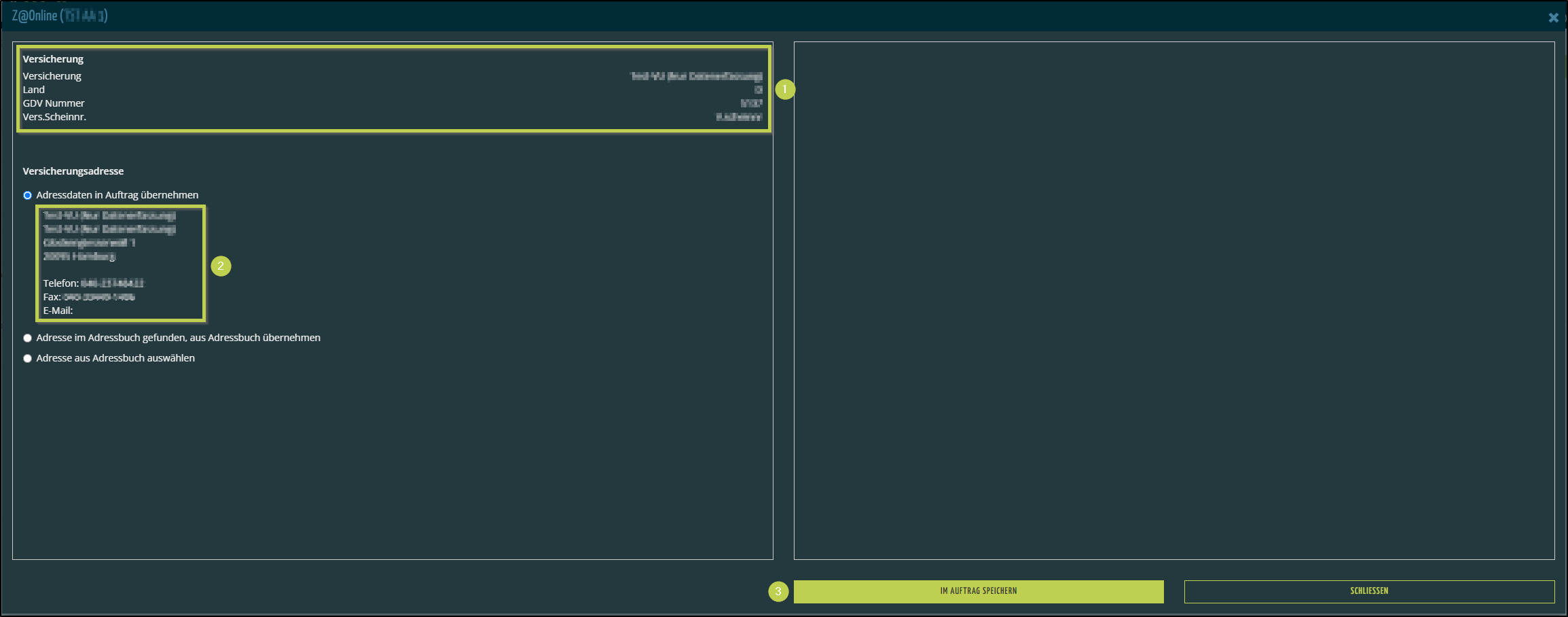Select 'Adresse im Adressbuch gefunden' radio option
Screen dimensions: 1568x617
point(28,338)
